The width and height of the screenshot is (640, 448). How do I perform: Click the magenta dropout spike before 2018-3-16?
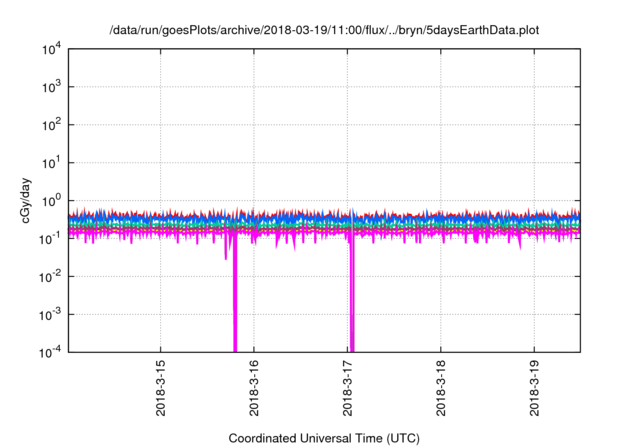coord(235,294)
